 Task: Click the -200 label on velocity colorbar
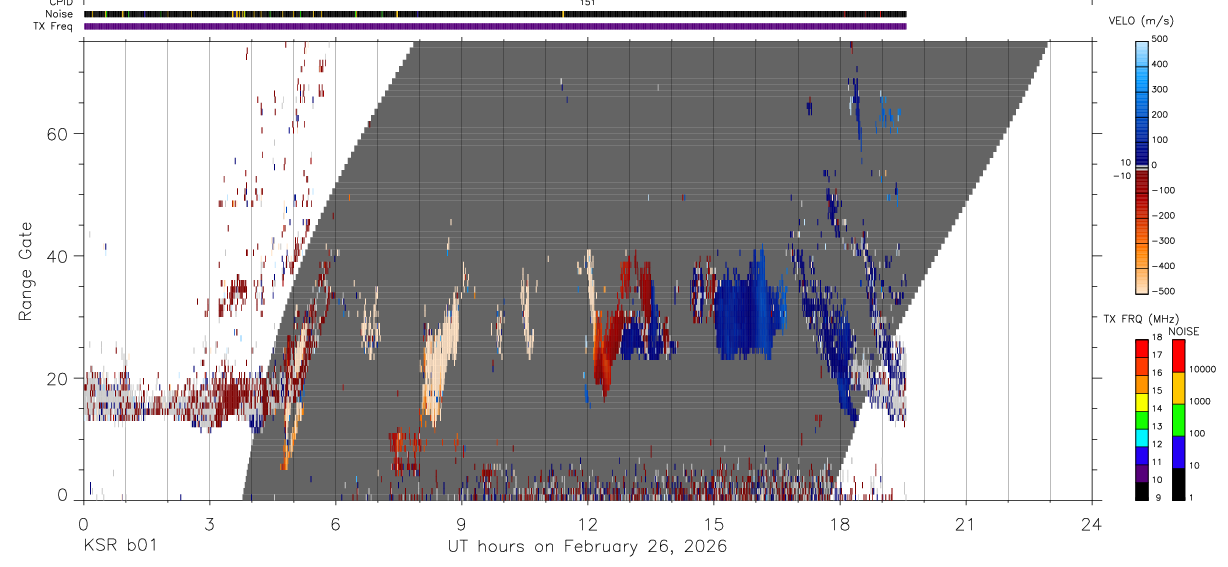tap(1164, 215)
